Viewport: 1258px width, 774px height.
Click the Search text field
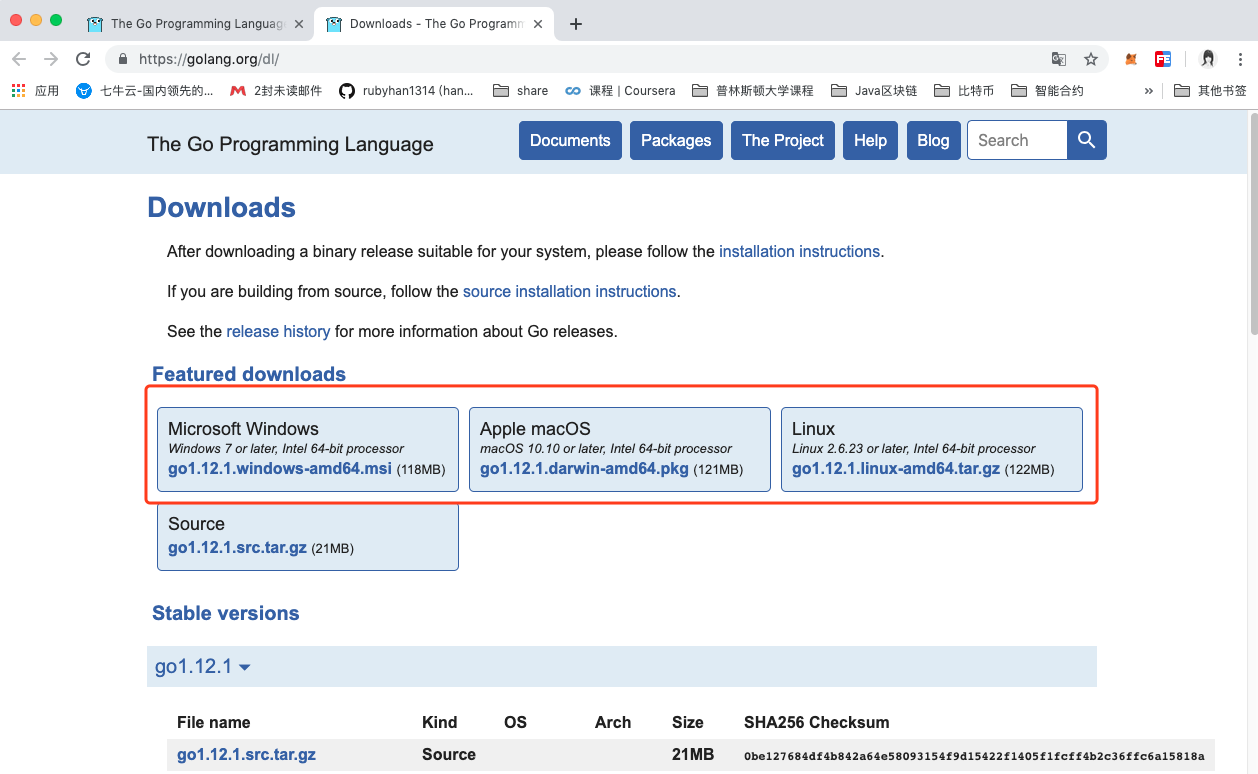click(x=1017, y=140)
